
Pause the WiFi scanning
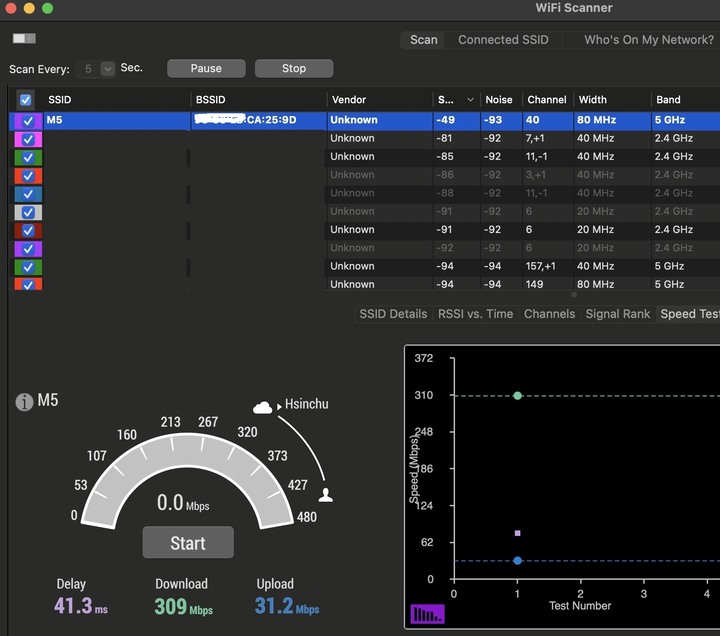[206, 68]
